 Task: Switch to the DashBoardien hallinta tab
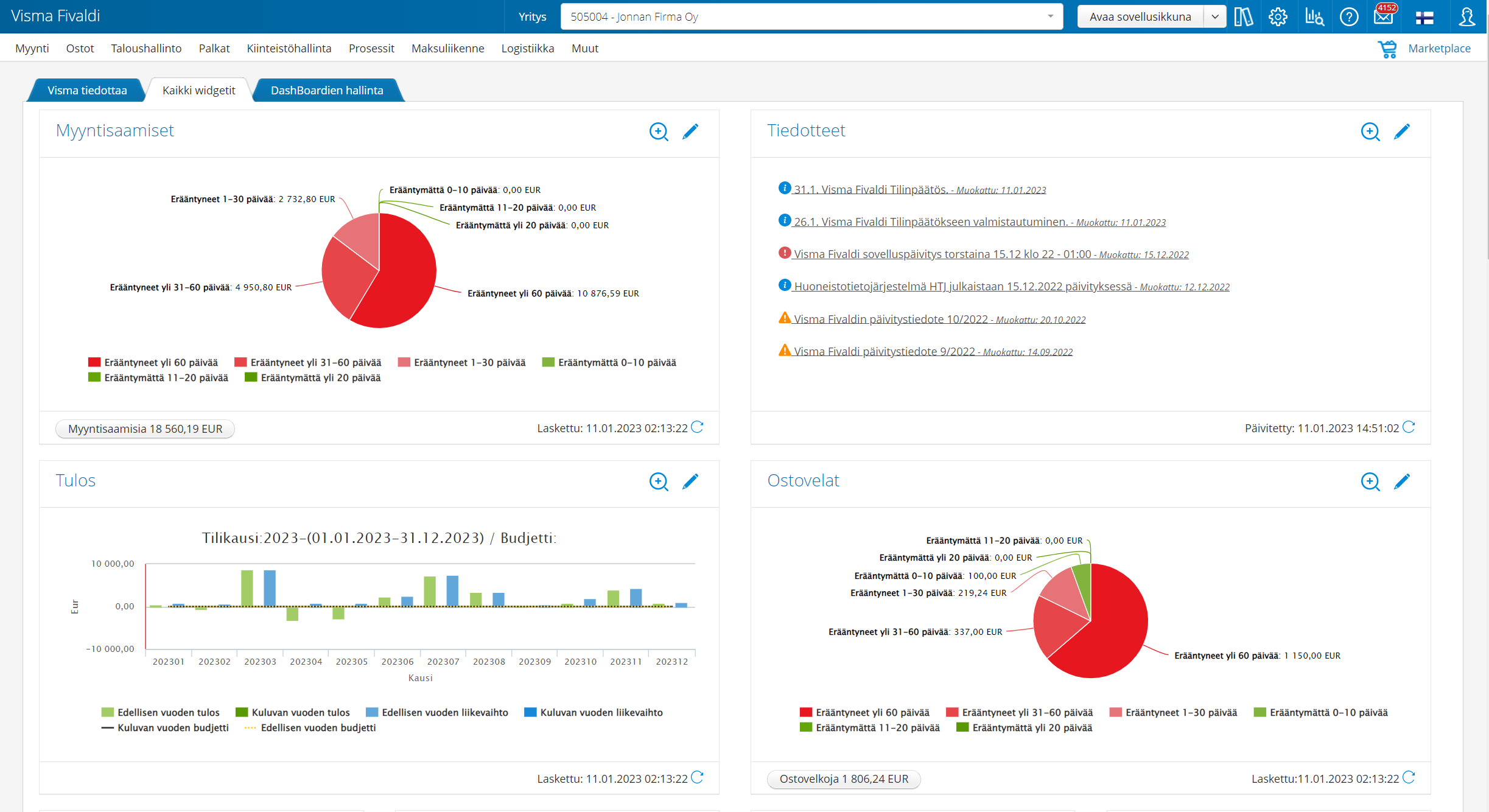tap(327, 90)
